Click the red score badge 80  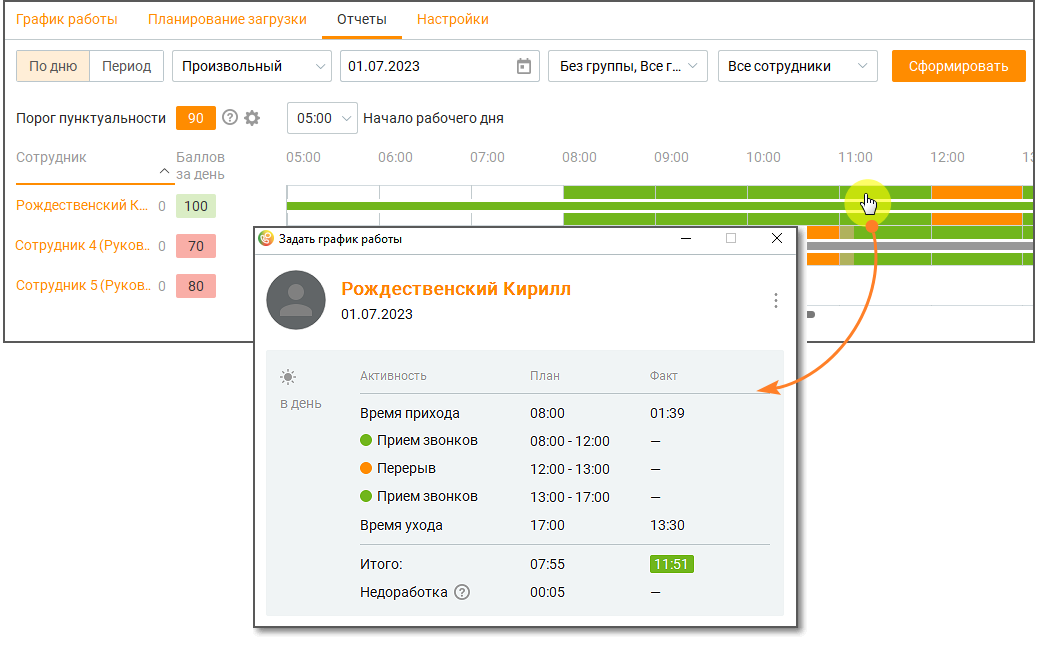[x=196, y=286]
